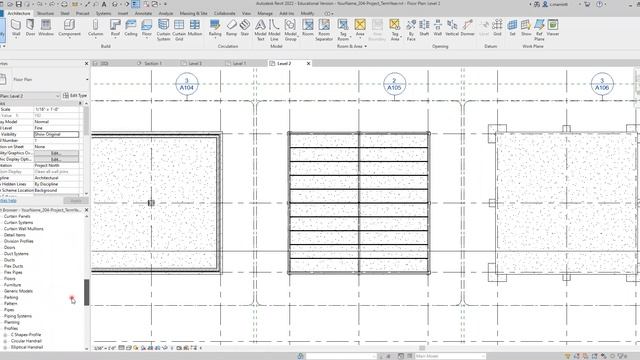The image size is (640, 360).
Task: Select the Shaft opening tool
Action: 424,28
